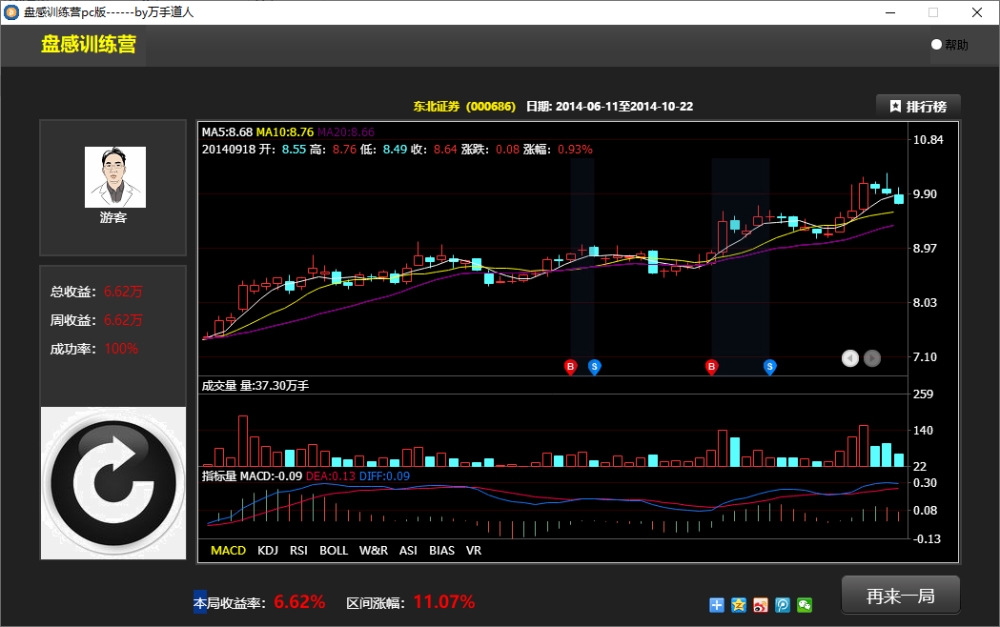The width and height of the screenshot is (1000, 627).
Task: Select the BOLL indicator tab
Action: coord(334,550)
